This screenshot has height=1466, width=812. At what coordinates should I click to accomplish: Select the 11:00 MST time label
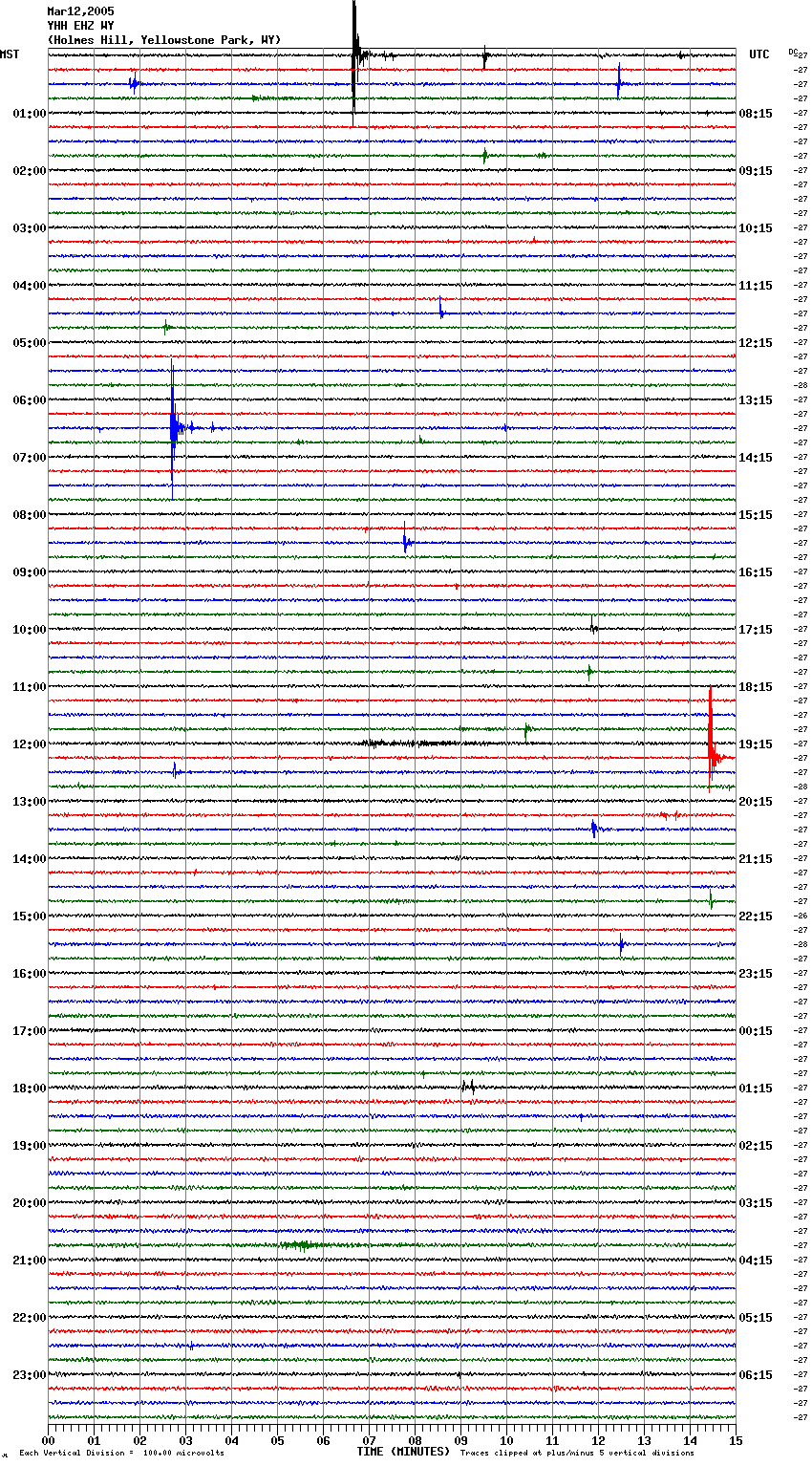pyautogui.click(x=29, y=687)
